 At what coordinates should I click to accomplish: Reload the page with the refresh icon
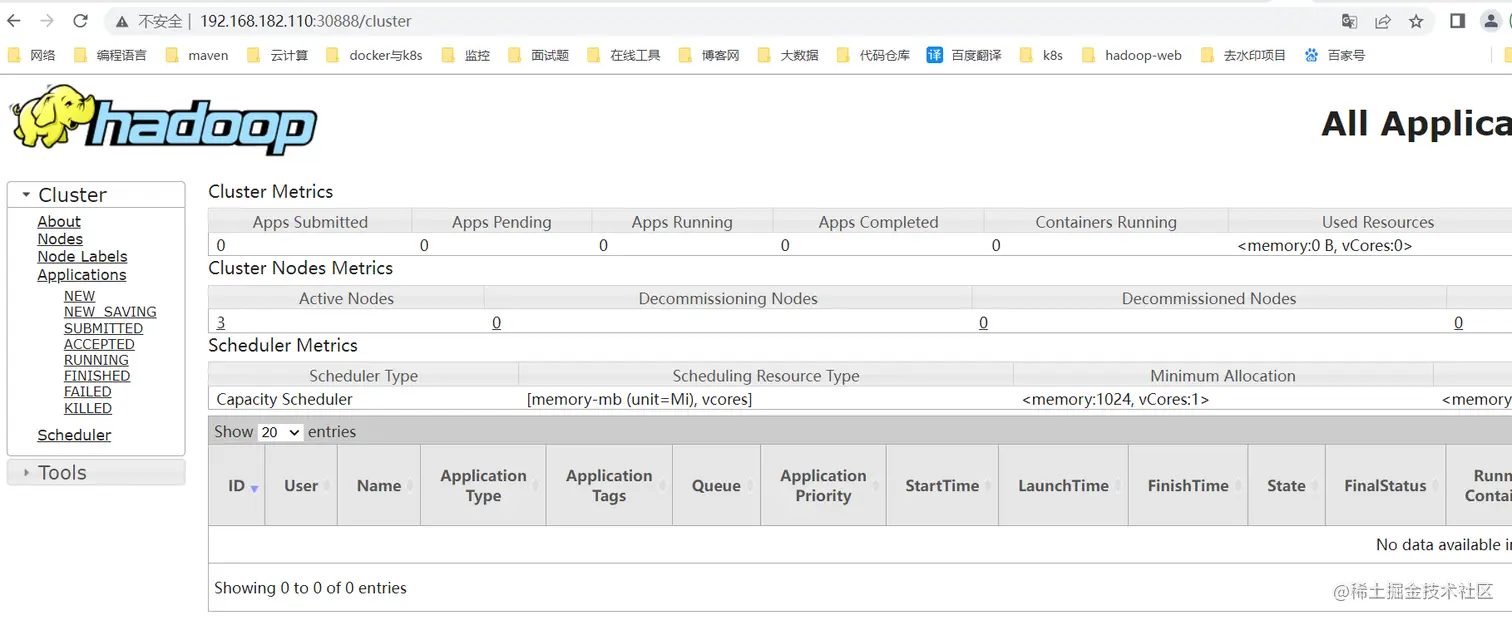point(81,21)
